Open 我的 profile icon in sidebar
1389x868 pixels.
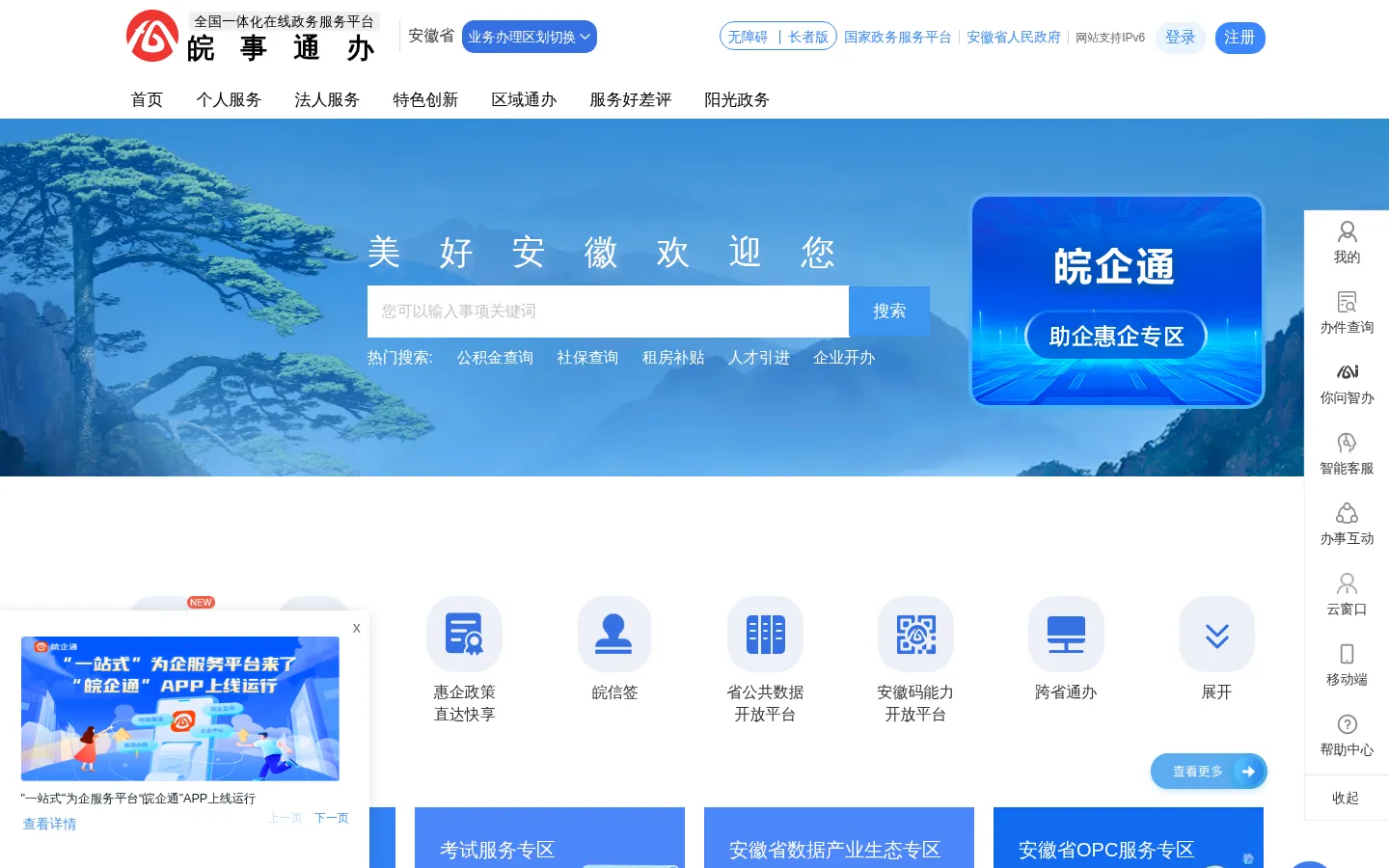(x=1347, y=243)
